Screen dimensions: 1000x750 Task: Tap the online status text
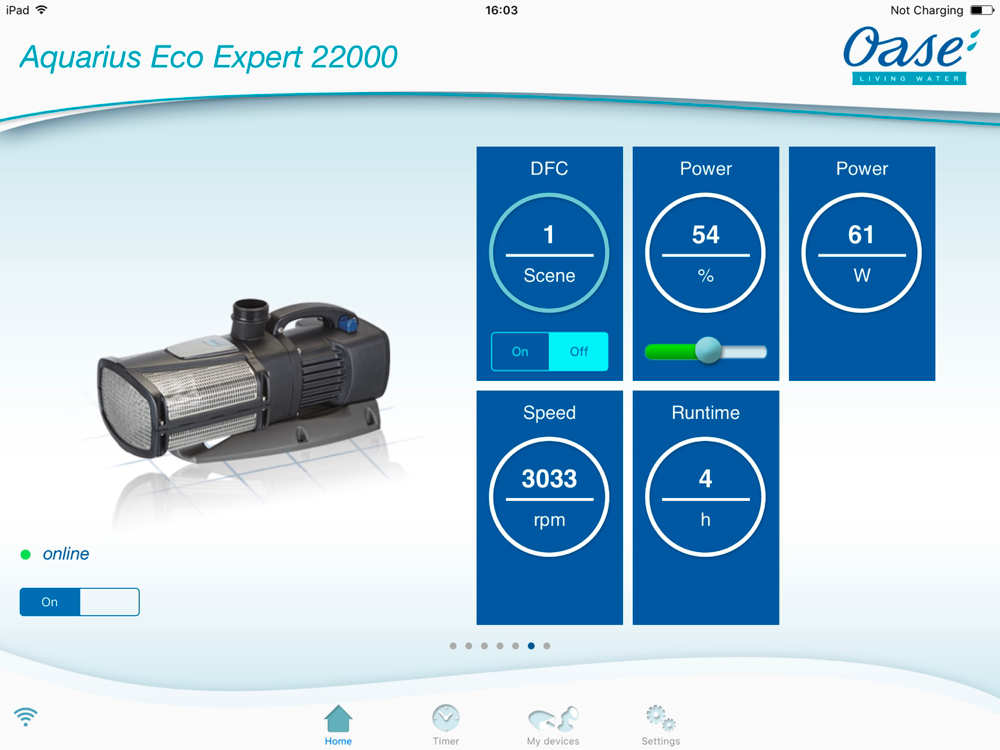coord(66,554)
